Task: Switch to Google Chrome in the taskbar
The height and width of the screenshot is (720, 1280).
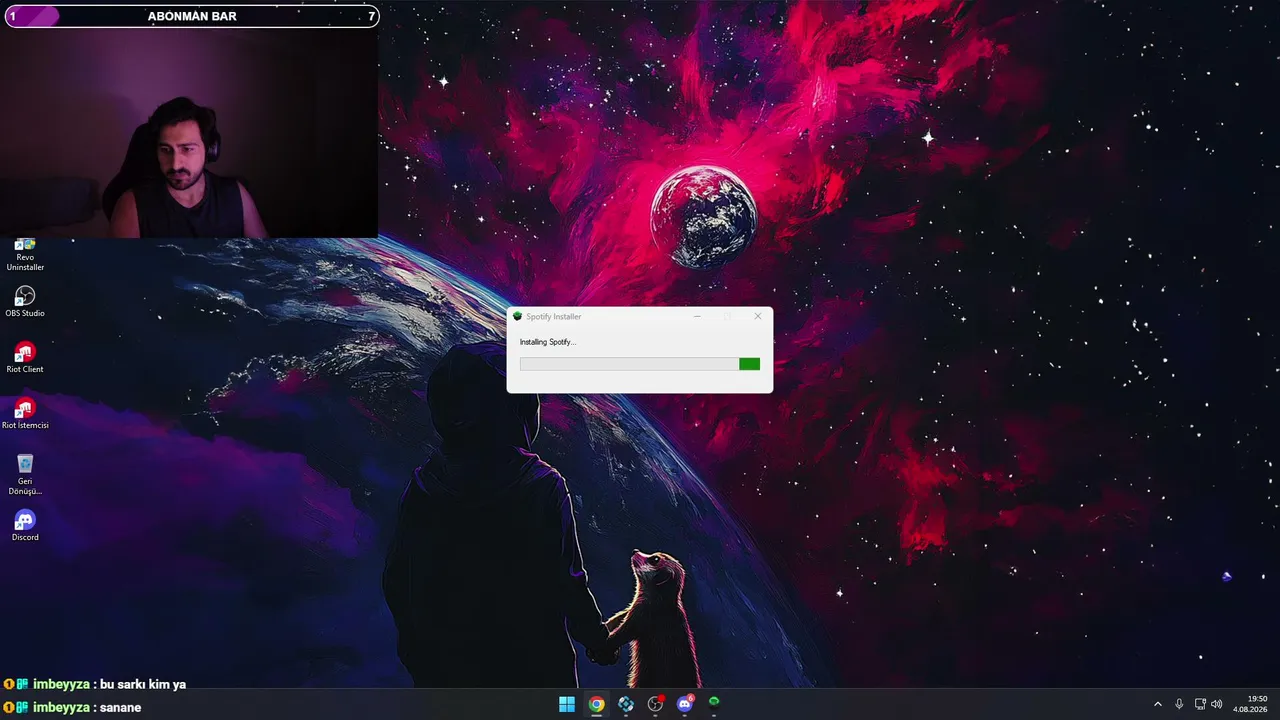Action: [596, 704]
